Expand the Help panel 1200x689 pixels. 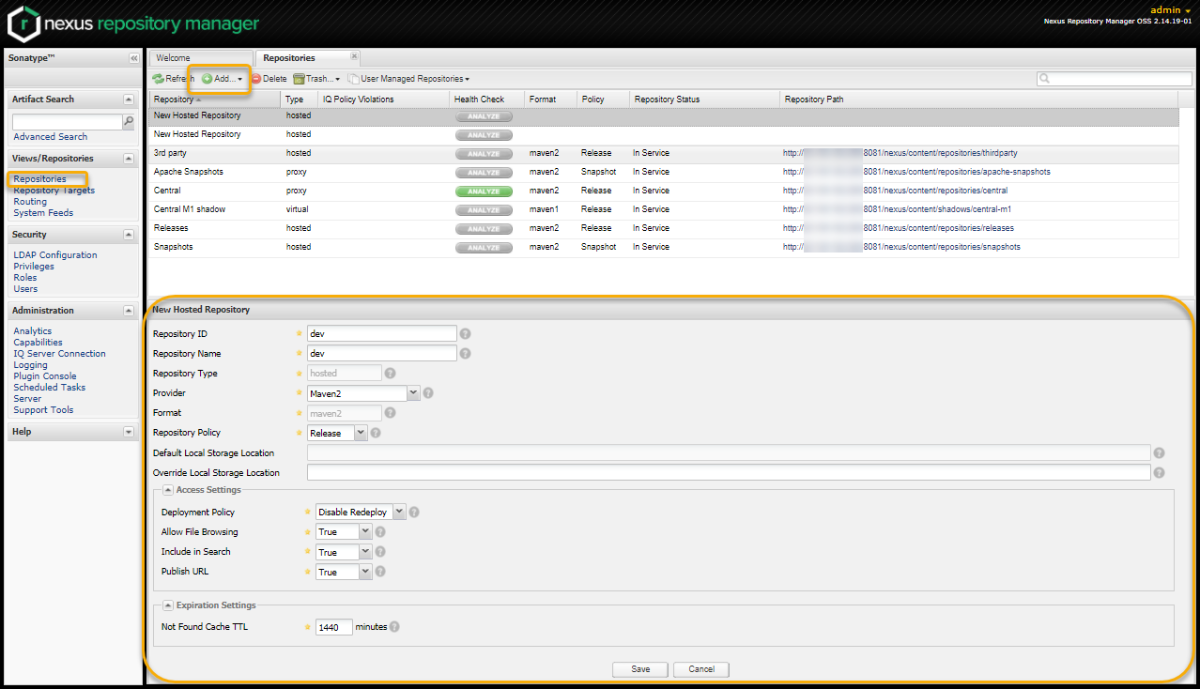click(x=128, y=432)
